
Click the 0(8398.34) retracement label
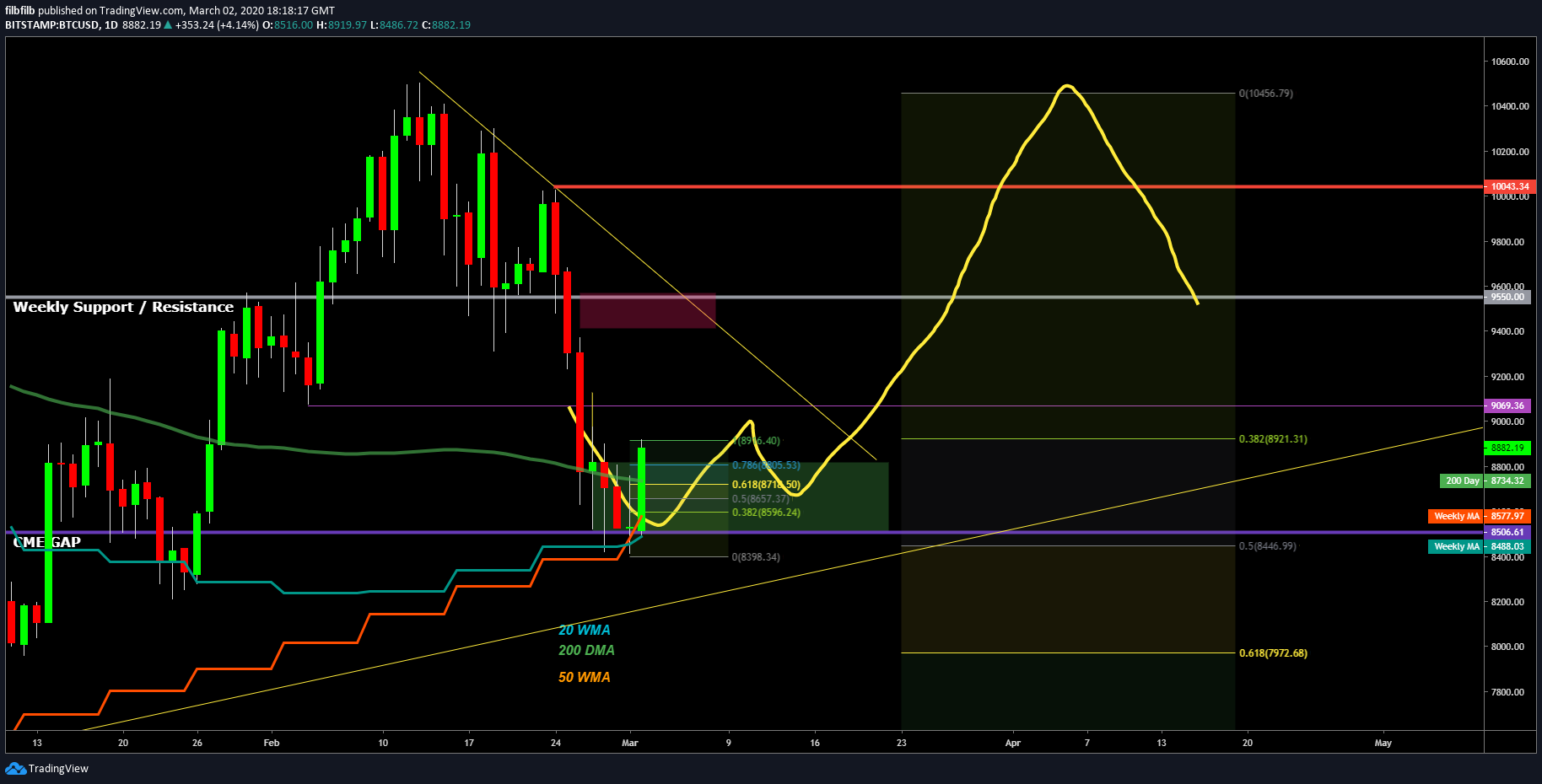(756, 557)
